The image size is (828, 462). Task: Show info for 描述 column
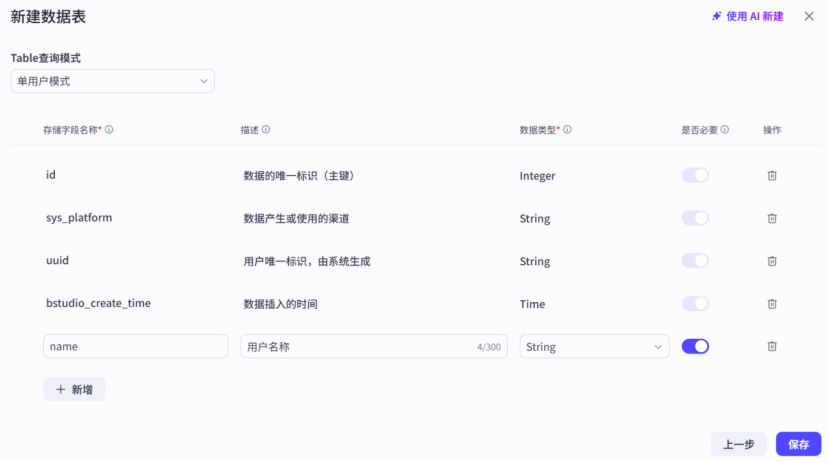tap(266, 129)
